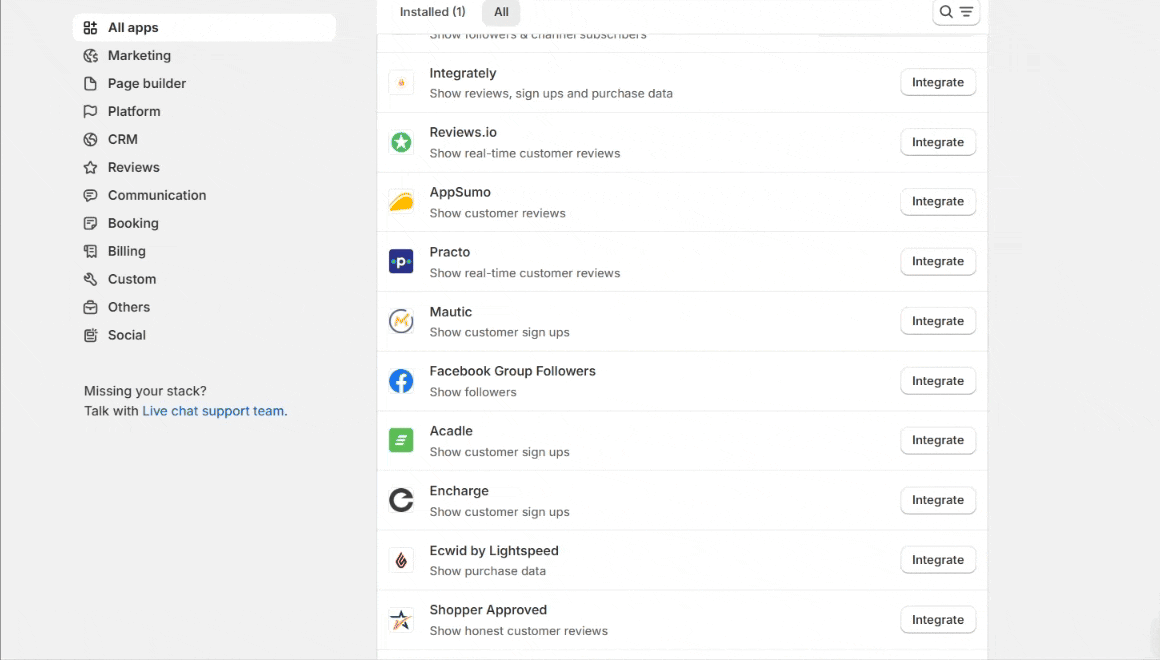Click the Acadle green logo
Viewport: 1160px width, 660px height.
401,440
